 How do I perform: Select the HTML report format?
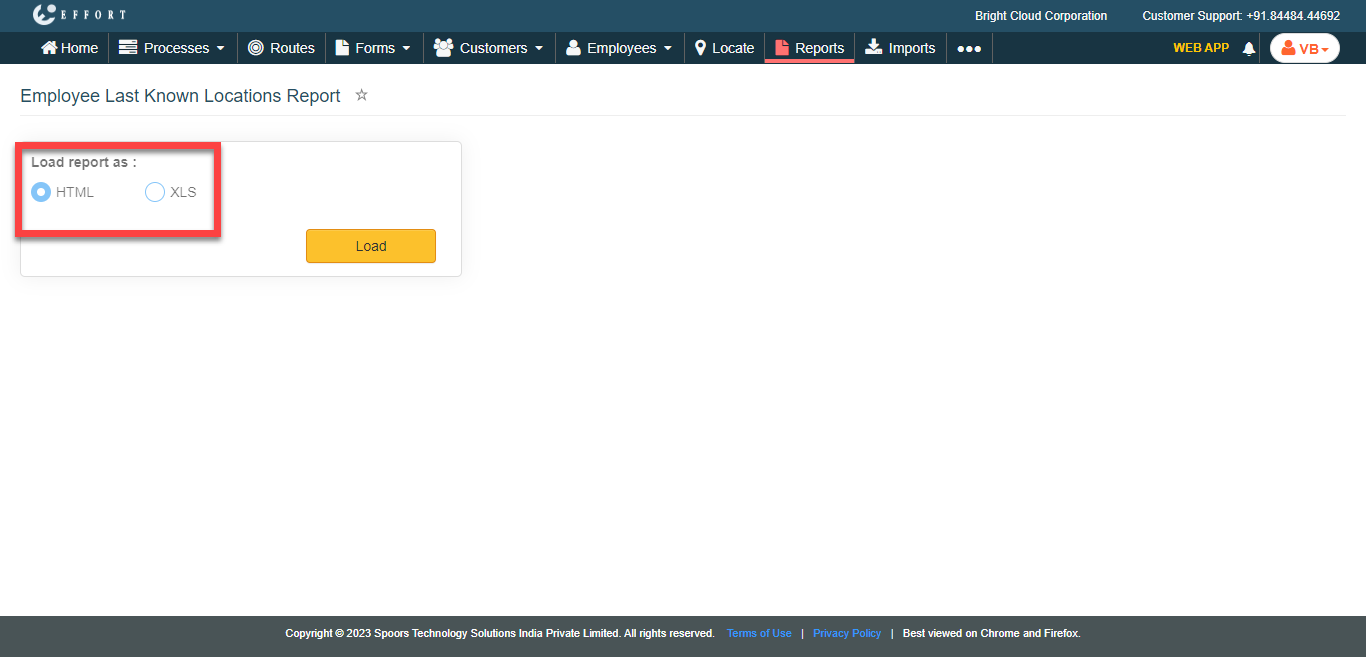pyautogui.click(x=41, y=192)
